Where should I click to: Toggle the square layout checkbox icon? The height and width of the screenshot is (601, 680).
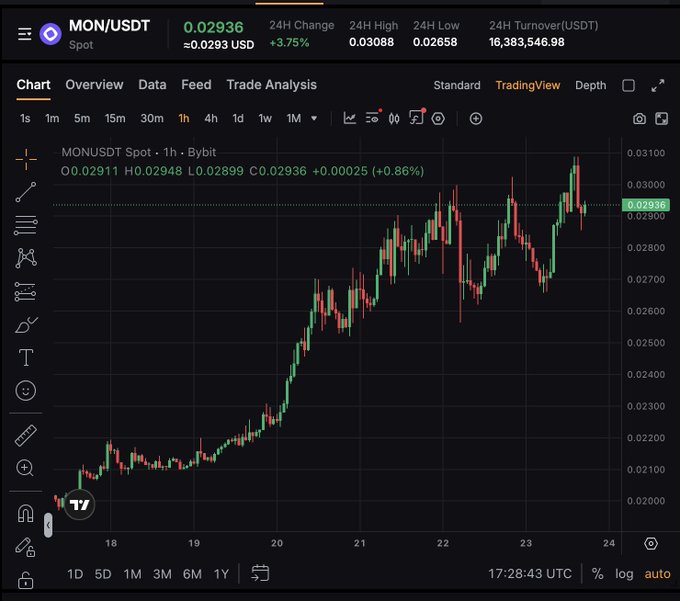[628, 85]
